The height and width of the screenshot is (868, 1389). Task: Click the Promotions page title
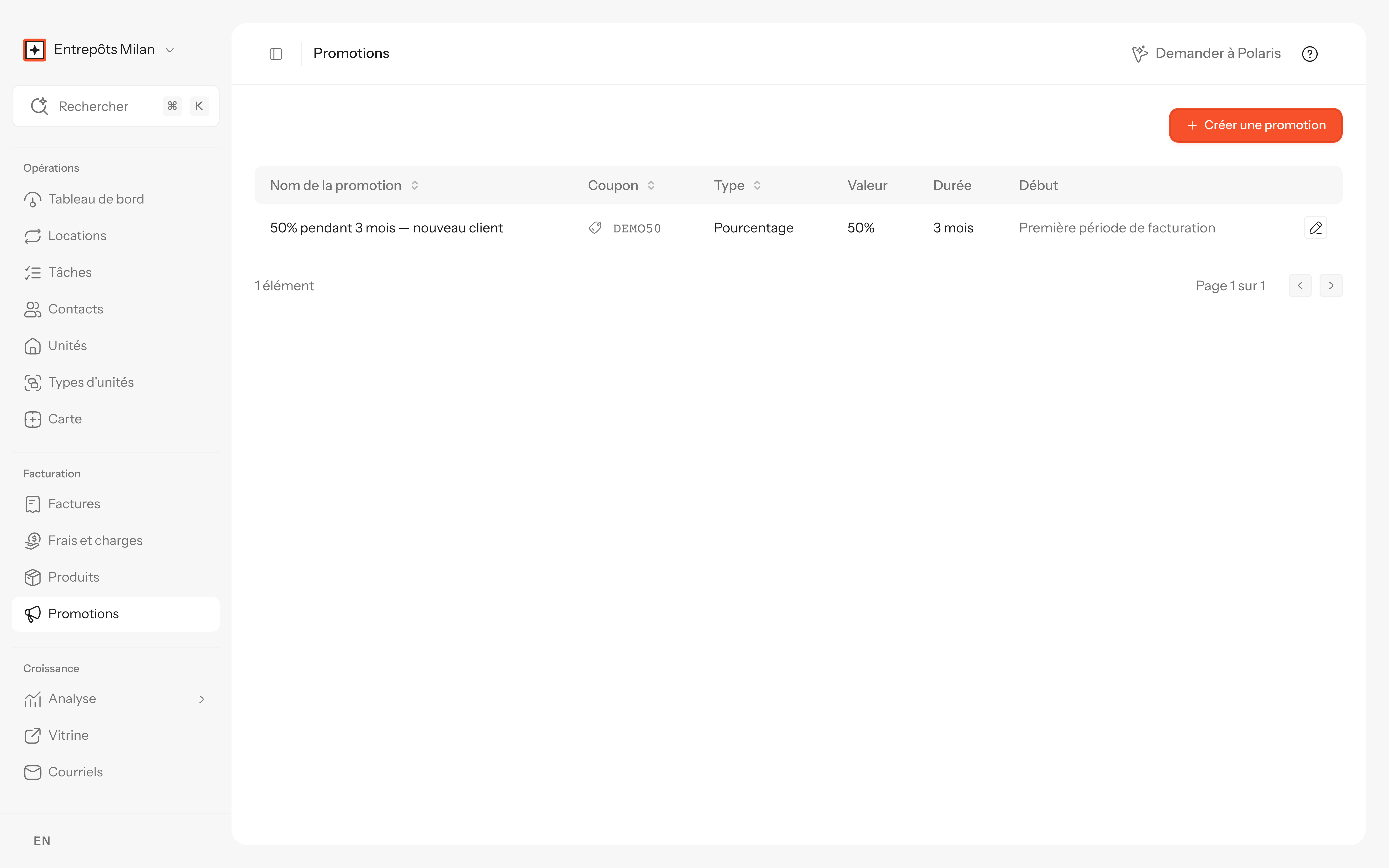tap(351, 53)
